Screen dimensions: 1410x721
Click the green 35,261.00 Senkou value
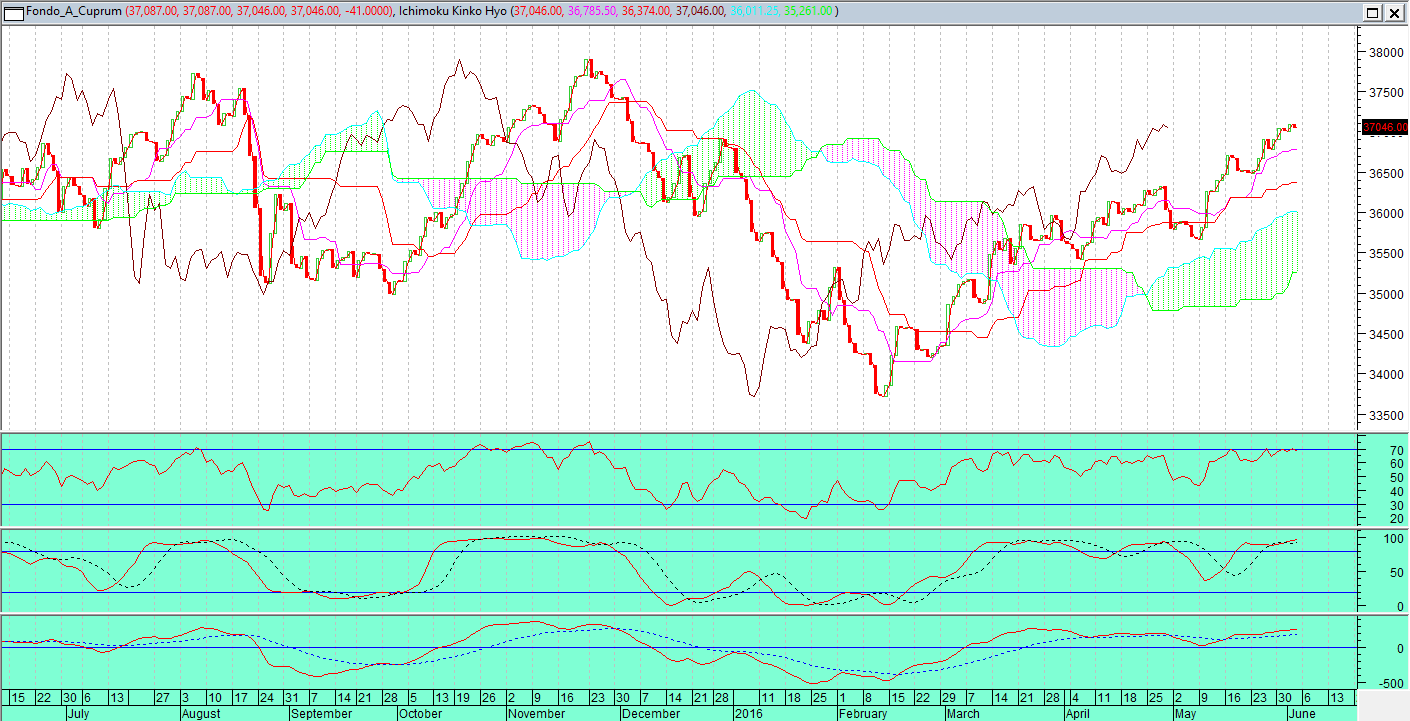[x=808, y=11]
